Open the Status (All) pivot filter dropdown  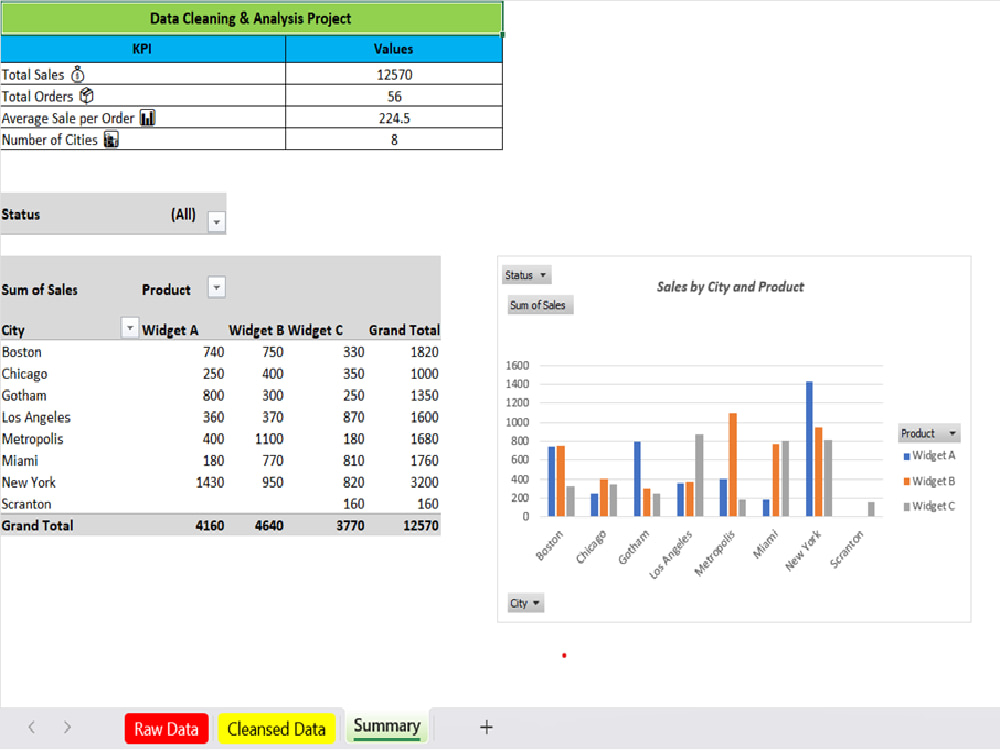[x=217, y=222]
